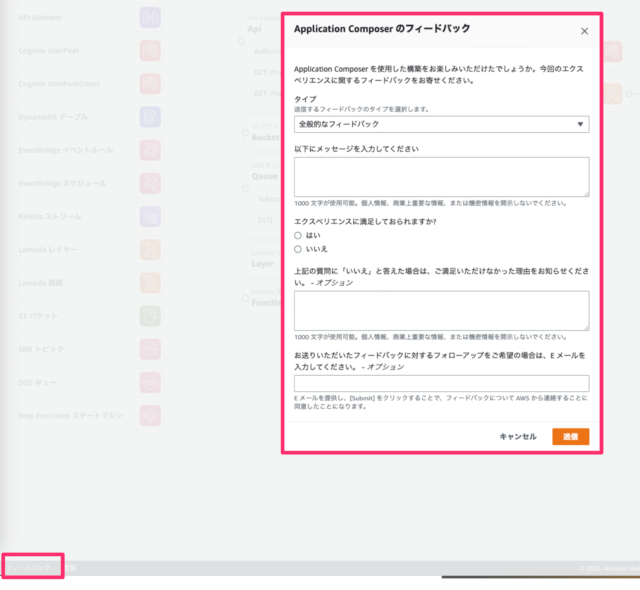Select the Lambda 関数 icon
This screenshot has height=590, width=640.
[150, 283]
